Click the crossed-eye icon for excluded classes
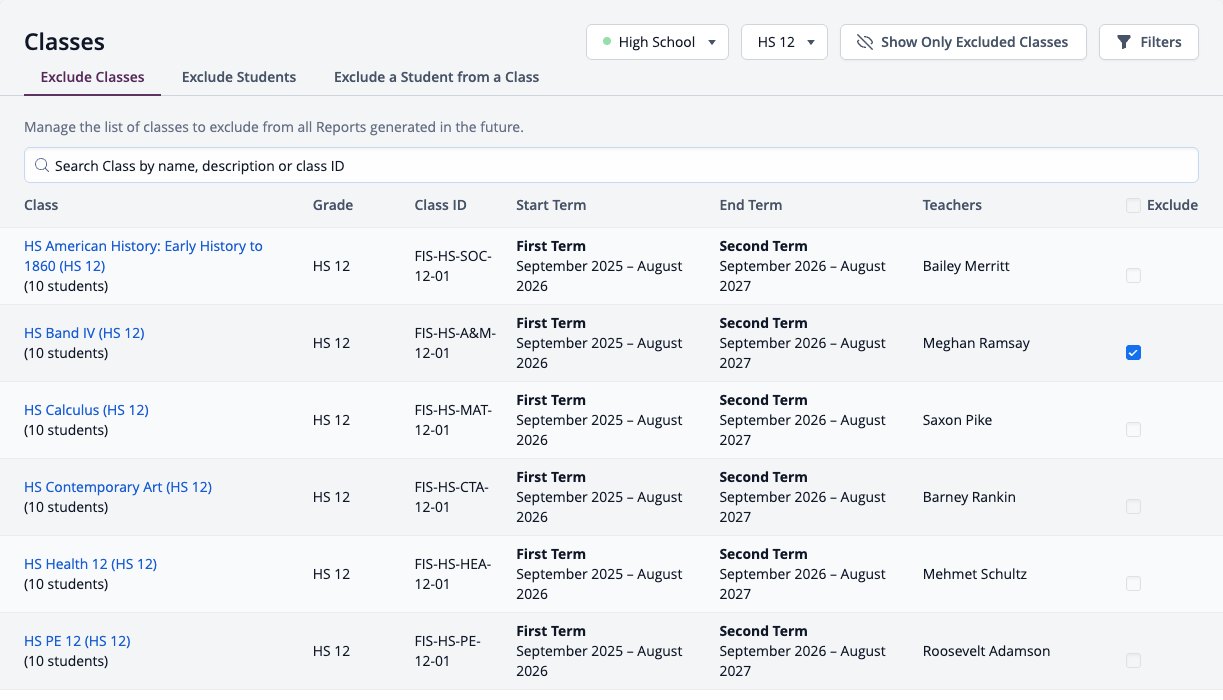Viewport: 1223px width, 700px height. coord(865,42)
